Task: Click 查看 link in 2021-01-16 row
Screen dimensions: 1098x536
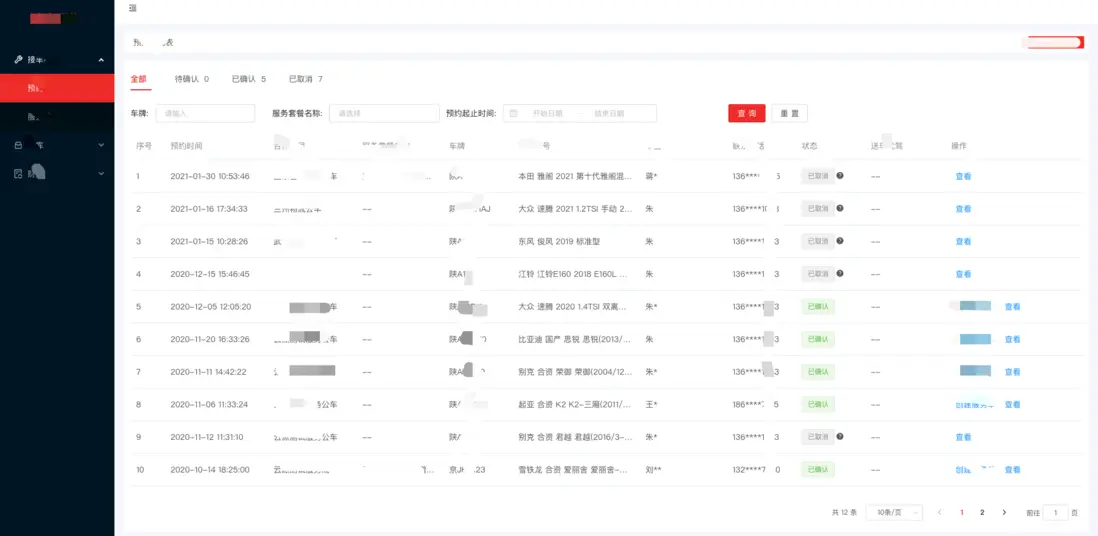Action: tap(963, 209)
